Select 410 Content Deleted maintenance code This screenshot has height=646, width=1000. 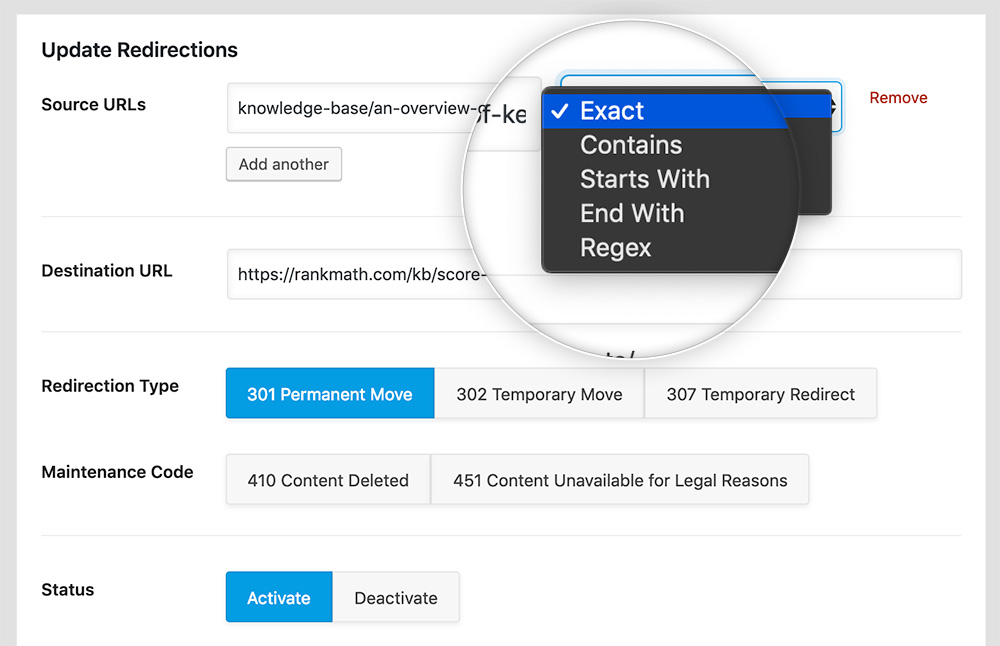click(x=328, y=480)
